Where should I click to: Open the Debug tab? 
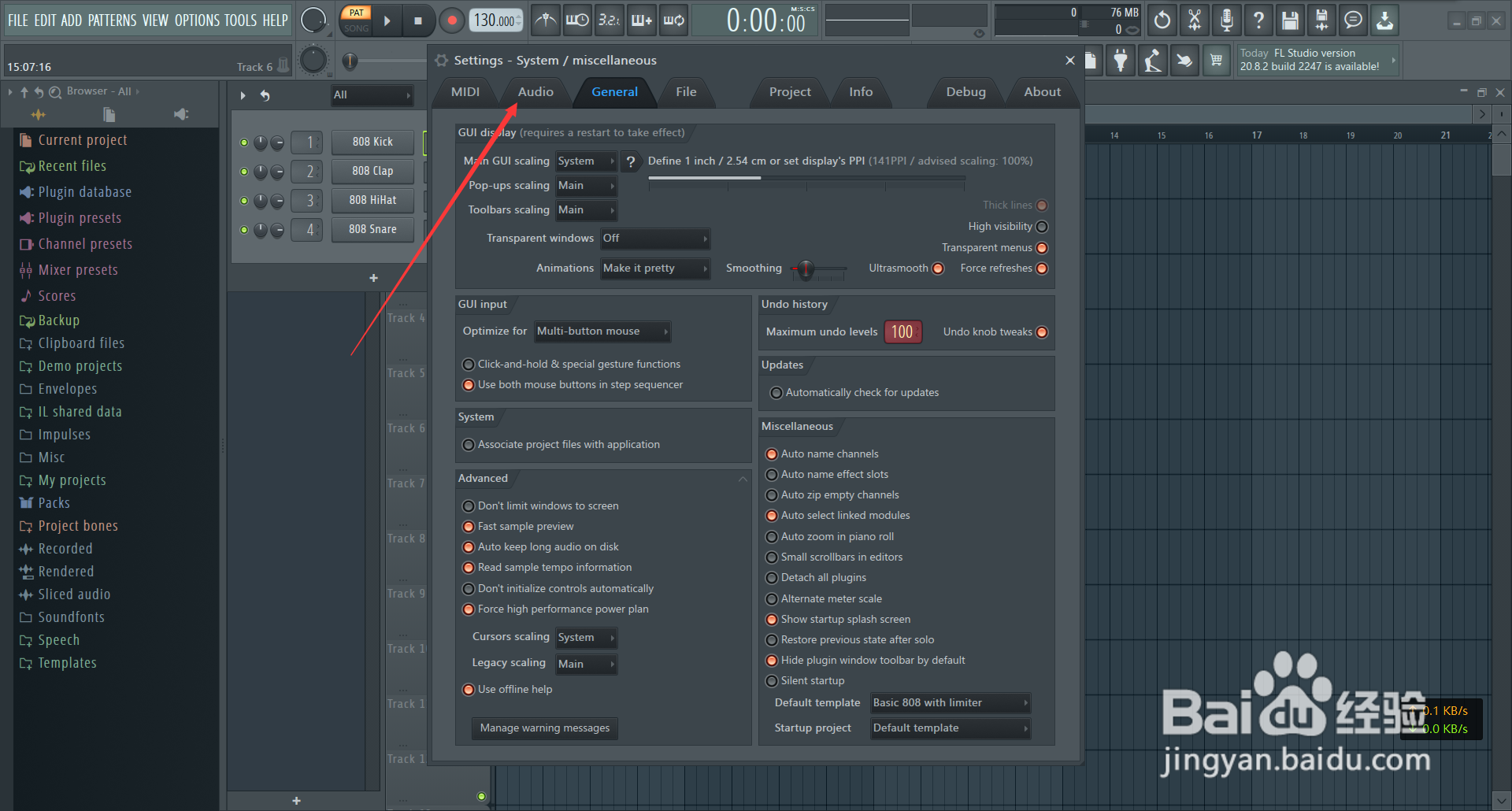[965, 92]
